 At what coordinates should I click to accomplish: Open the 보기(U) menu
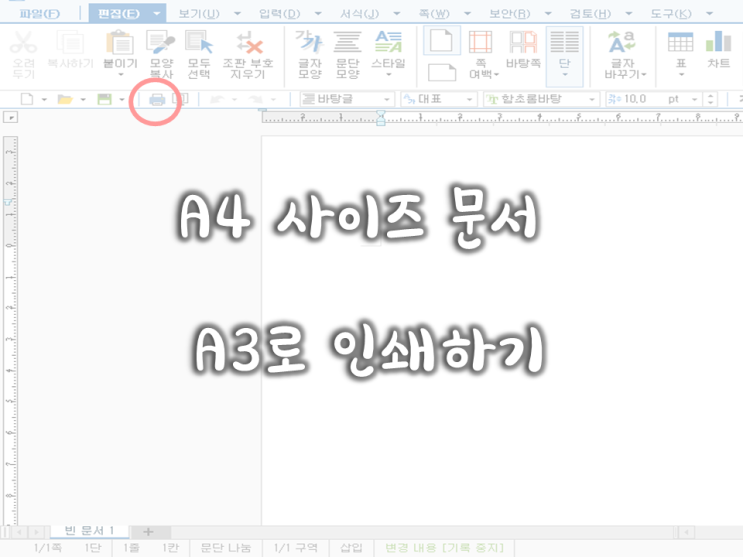[x=199, y=13]
